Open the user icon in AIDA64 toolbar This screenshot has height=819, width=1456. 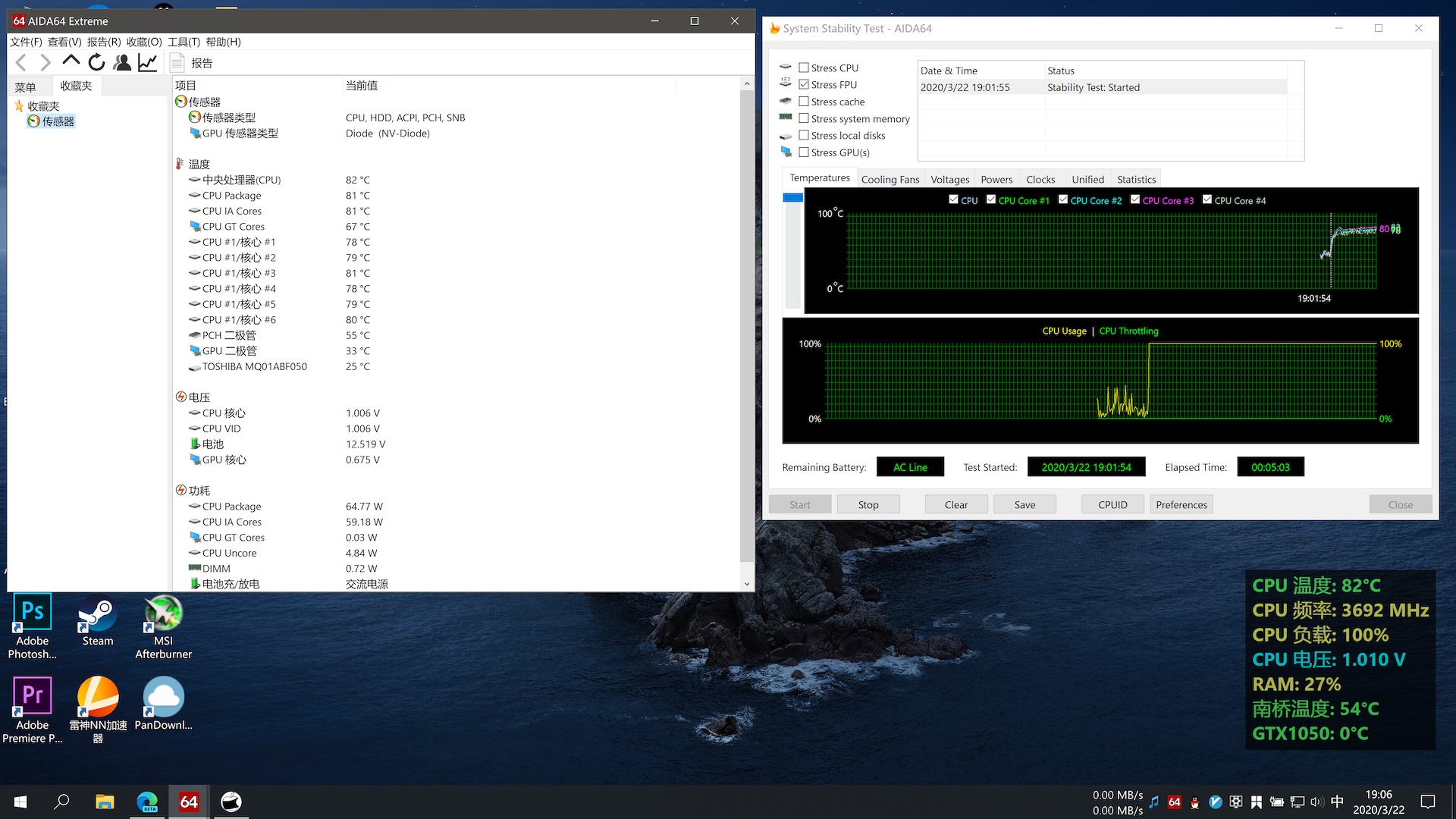[122, 62]
